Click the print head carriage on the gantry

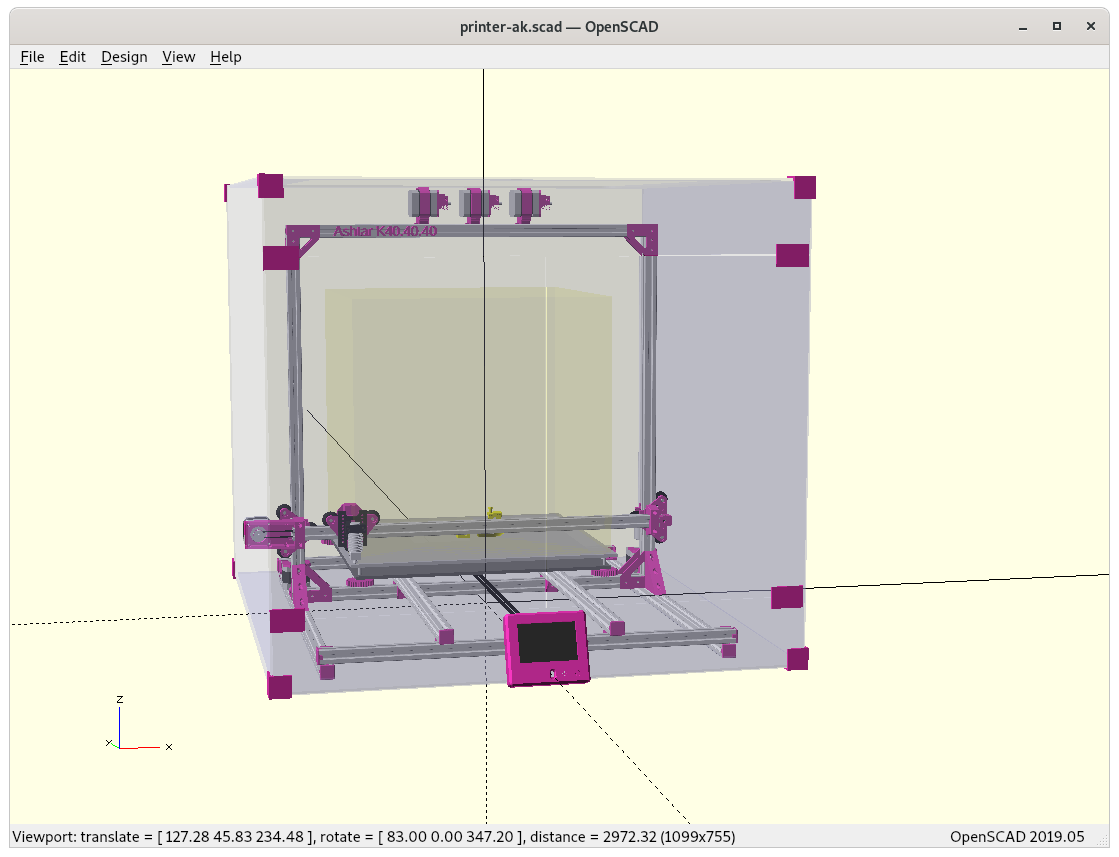point(351,528)
